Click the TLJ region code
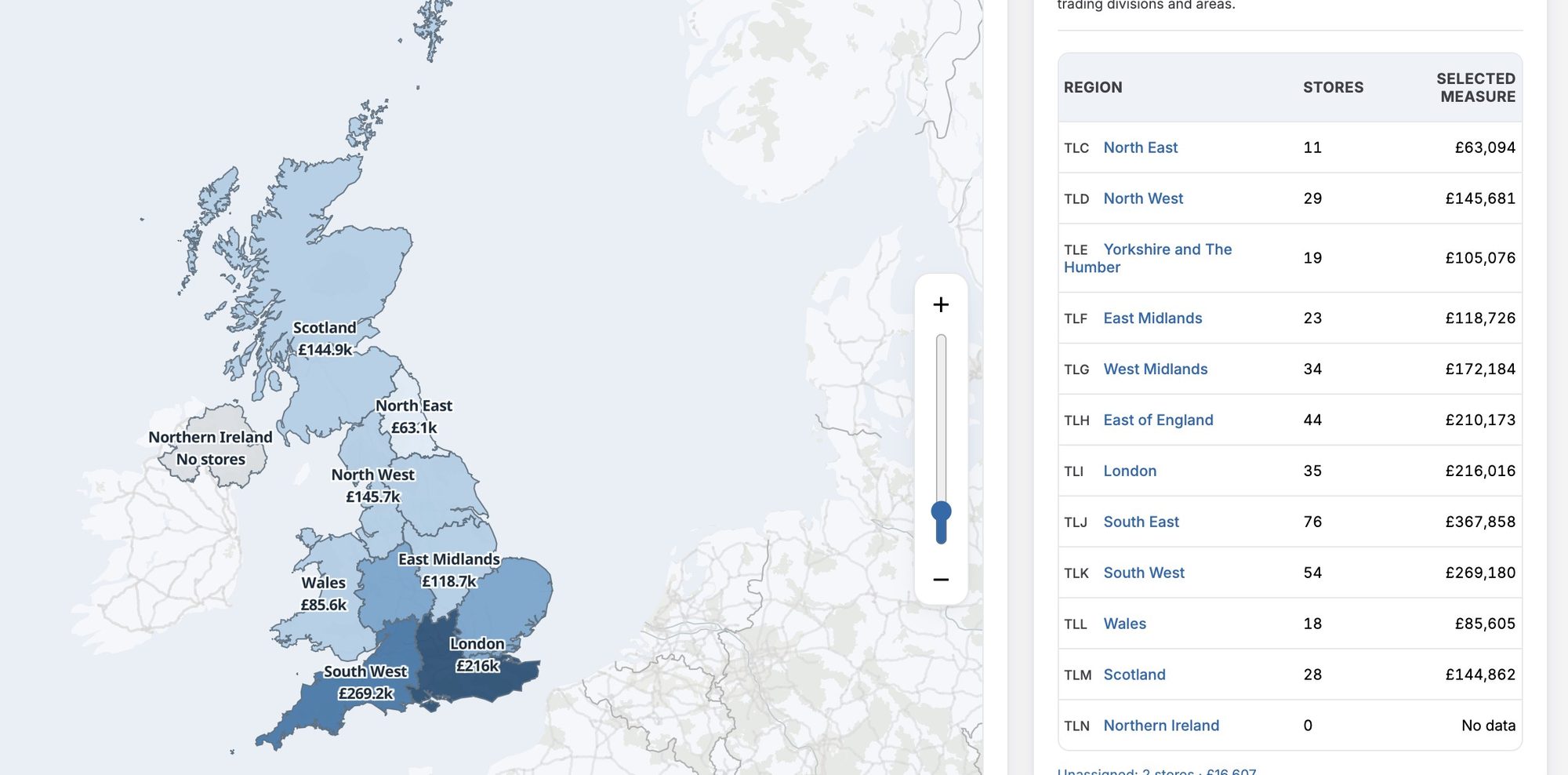1568x775 pixels. tap(1076, 522)
